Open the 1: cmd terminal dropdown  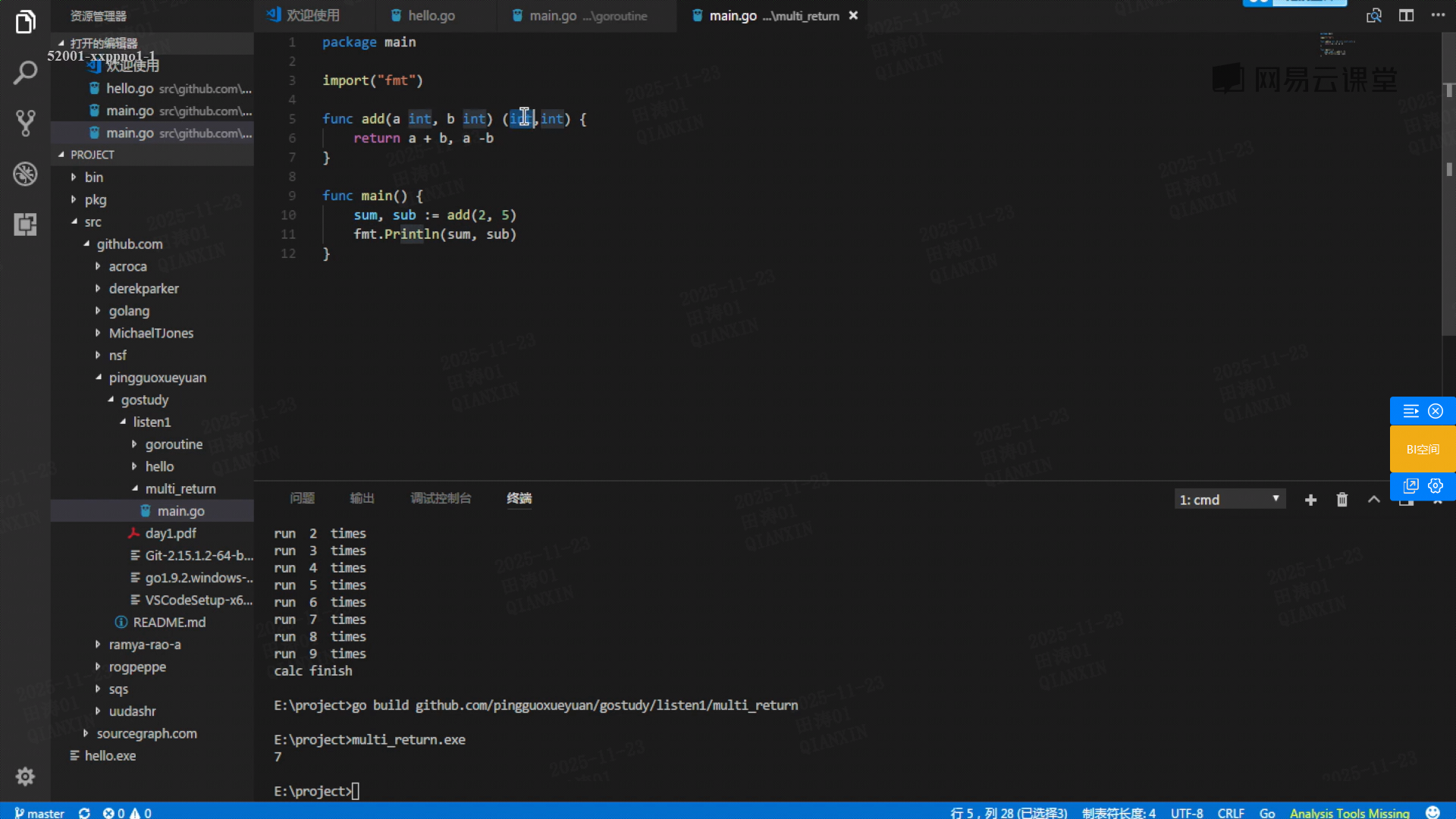pos(1229,500)
